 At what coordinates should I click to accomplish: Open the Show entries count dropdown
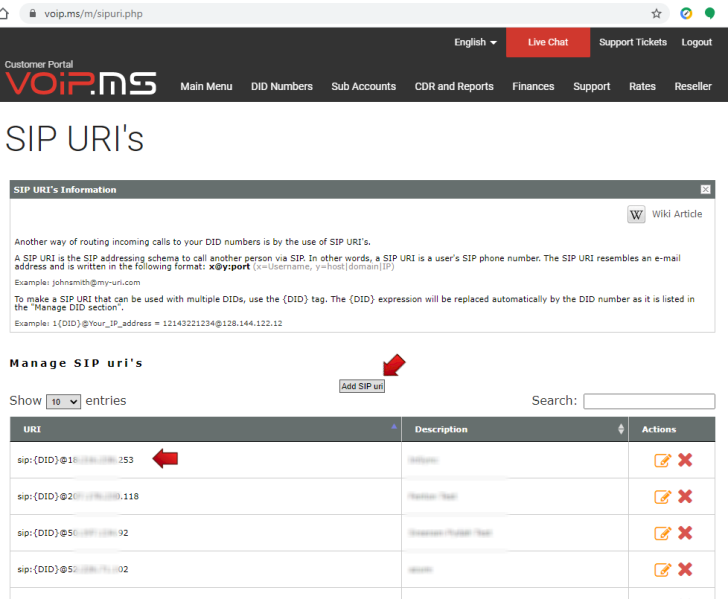[64, 402]
